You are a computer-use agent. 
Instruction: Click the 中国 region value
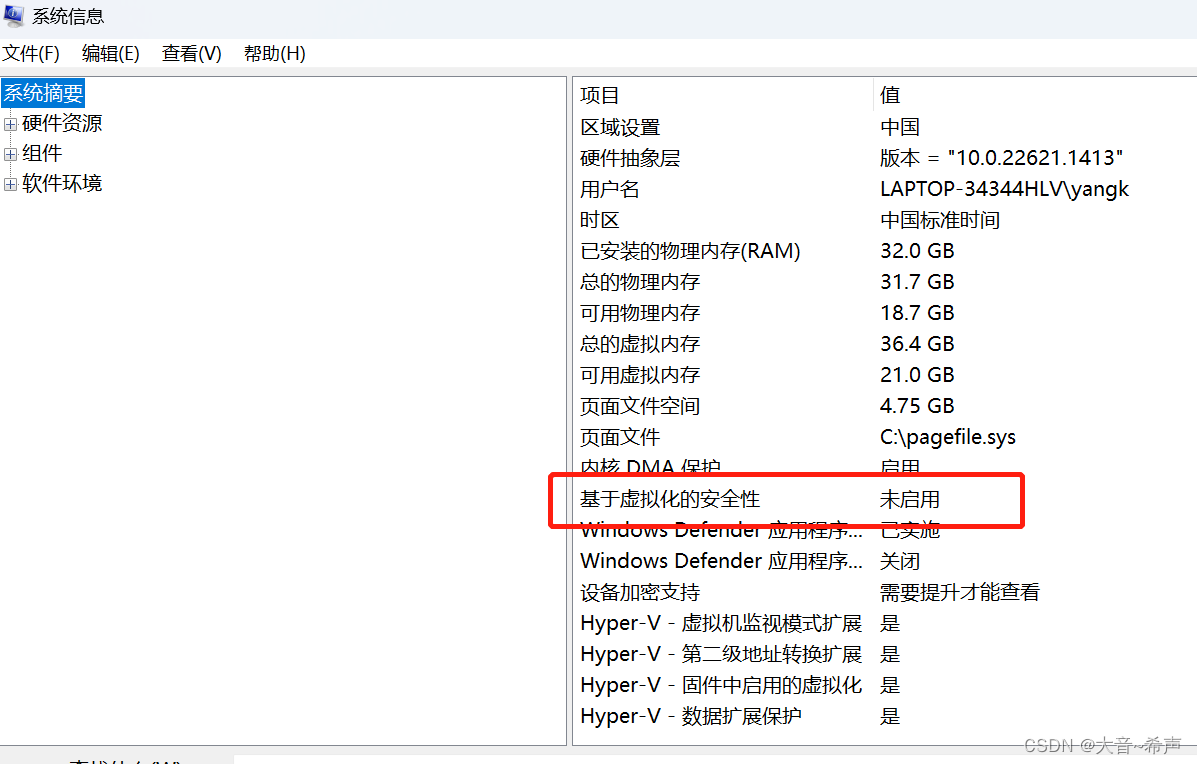tap(900, 127)
